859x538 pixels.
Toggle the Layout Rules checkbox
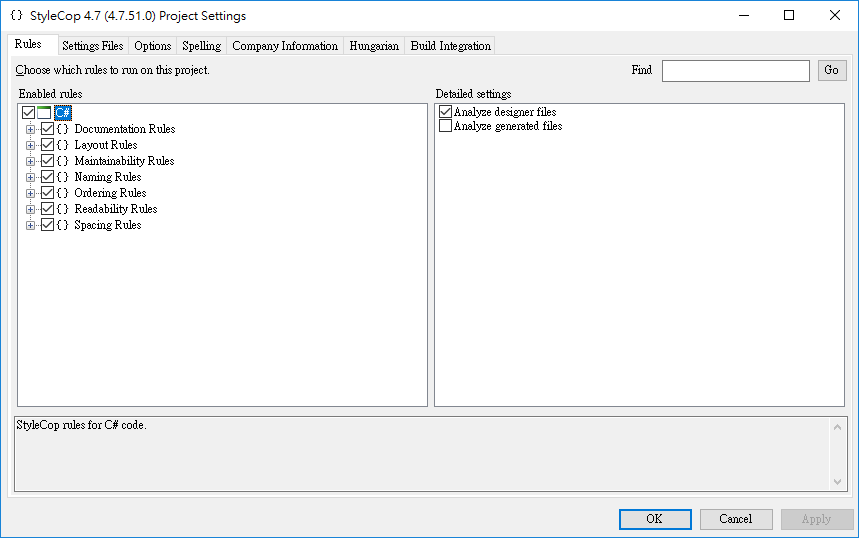[48, 145]
